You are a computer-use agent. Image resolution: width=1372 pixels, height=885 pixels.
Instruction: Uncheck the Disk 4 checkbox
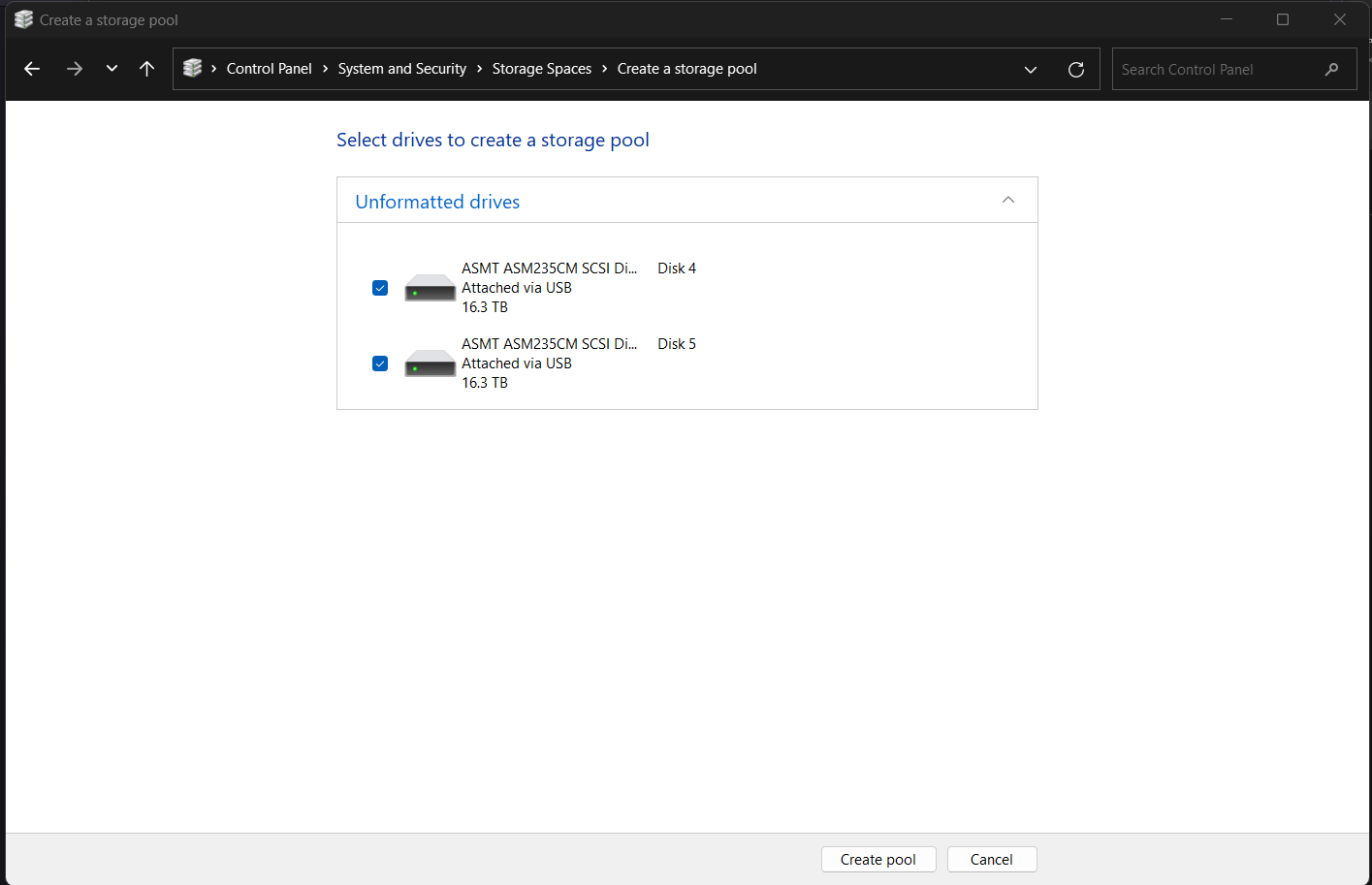tap(380, 288)
